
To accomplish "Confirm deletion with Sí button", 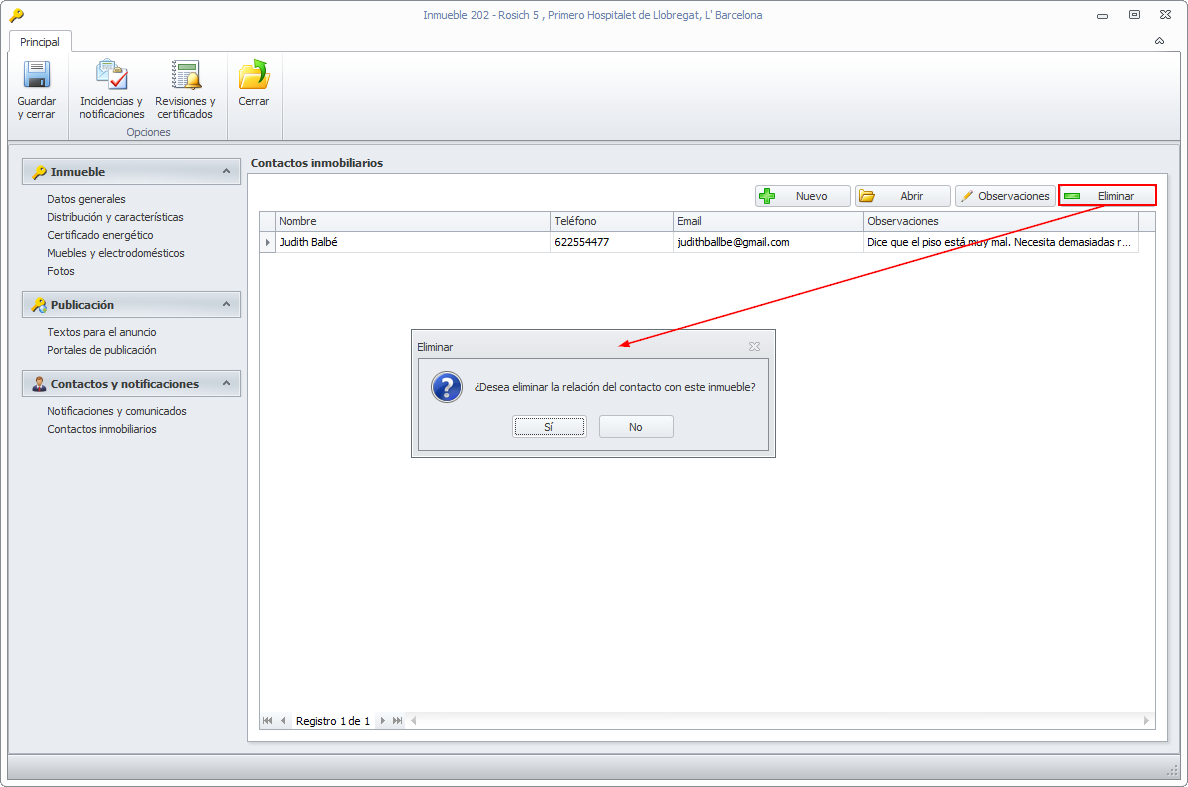I will [549, 427].
